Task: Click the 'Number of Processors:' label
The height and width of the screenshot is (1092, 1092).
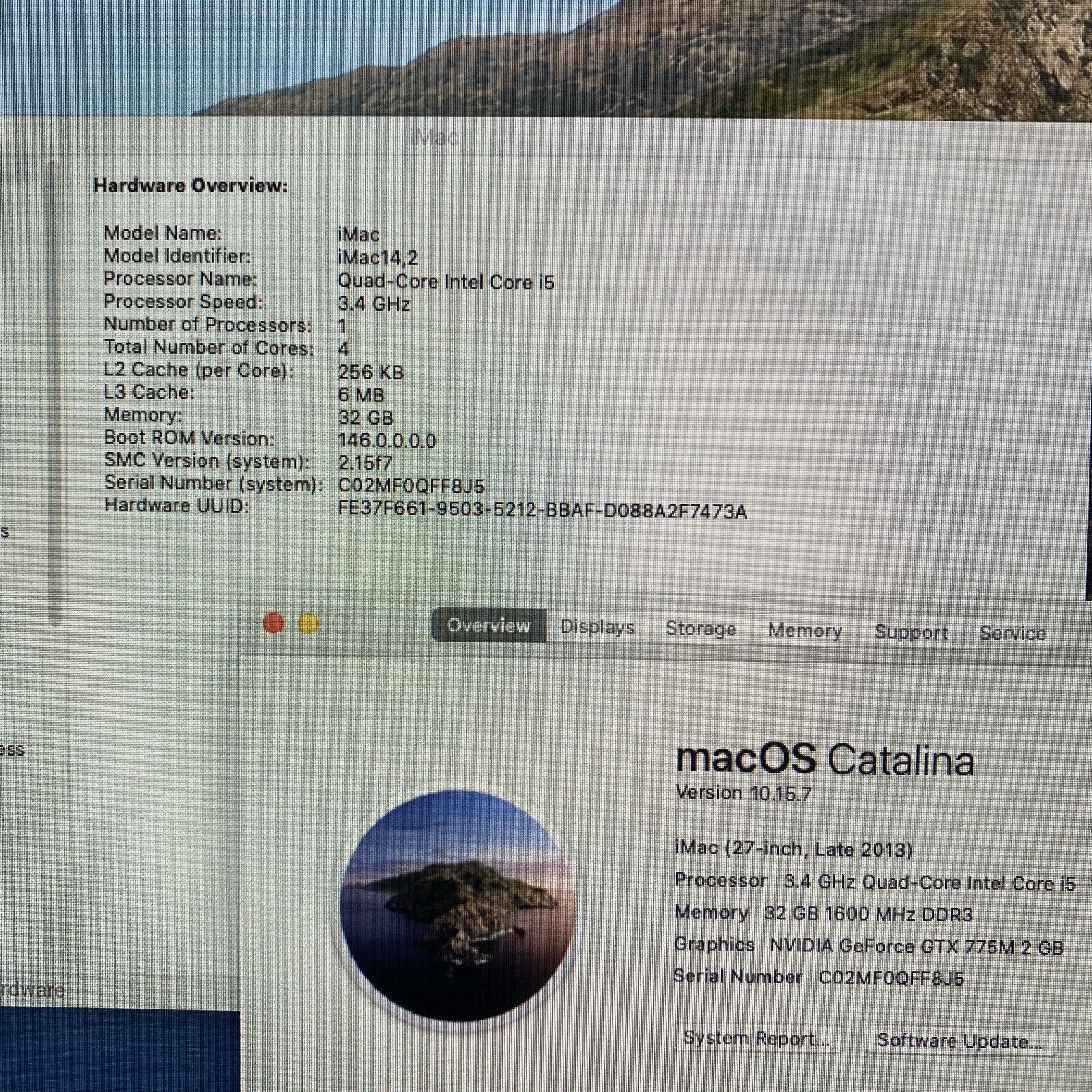Action: (x=207, y=325)
